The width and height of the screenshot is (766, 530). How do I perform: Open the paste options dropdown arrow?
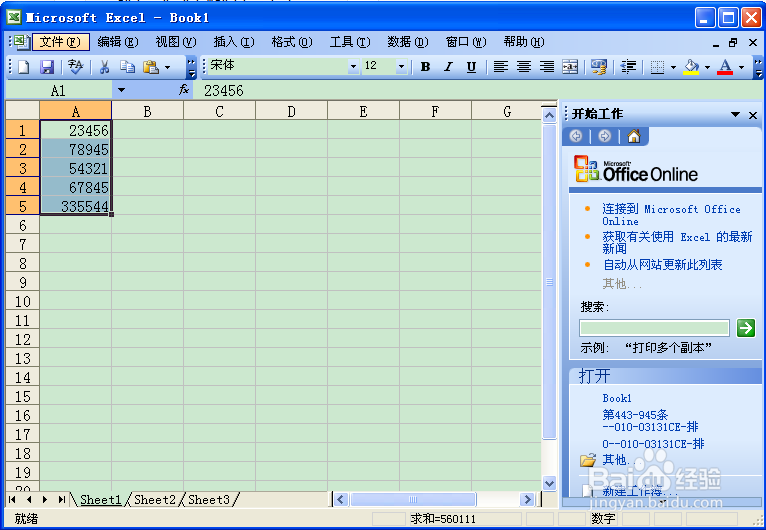pos(168,67)
